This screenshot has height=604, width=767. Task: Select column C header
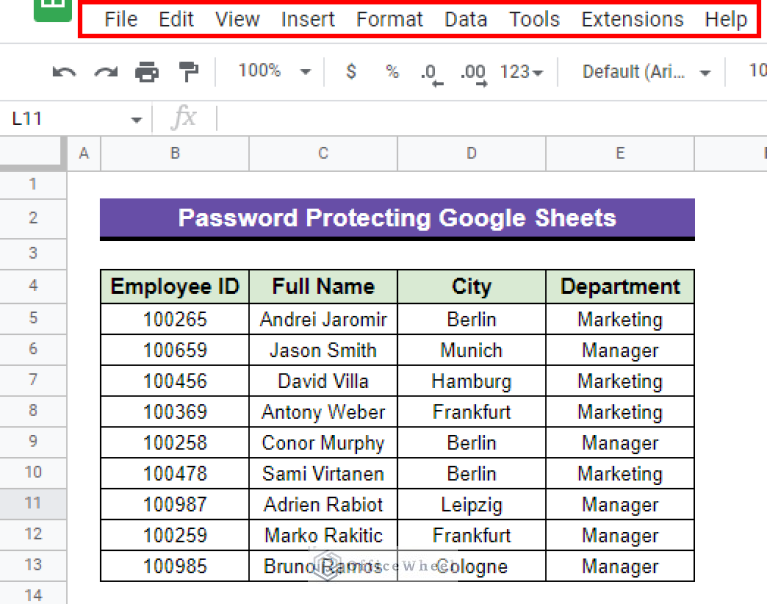tap(323, 154)
